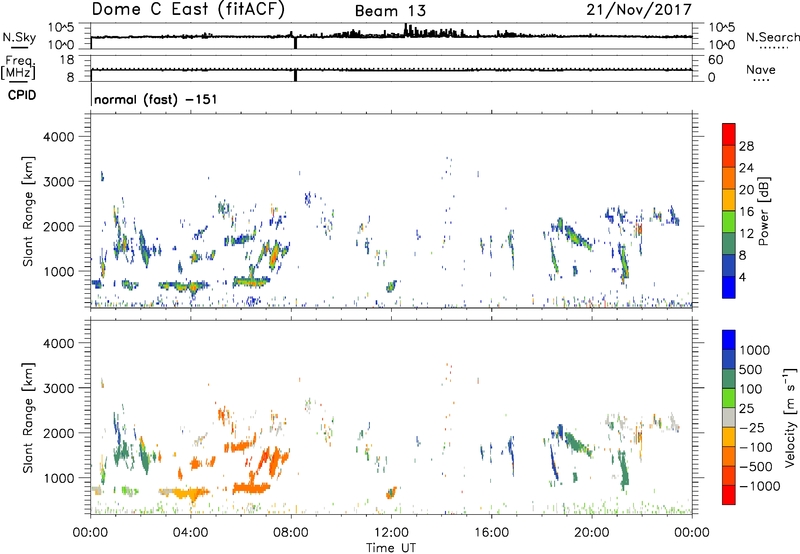Pick the red top segment of the power colorbar

tap(729, 134)
